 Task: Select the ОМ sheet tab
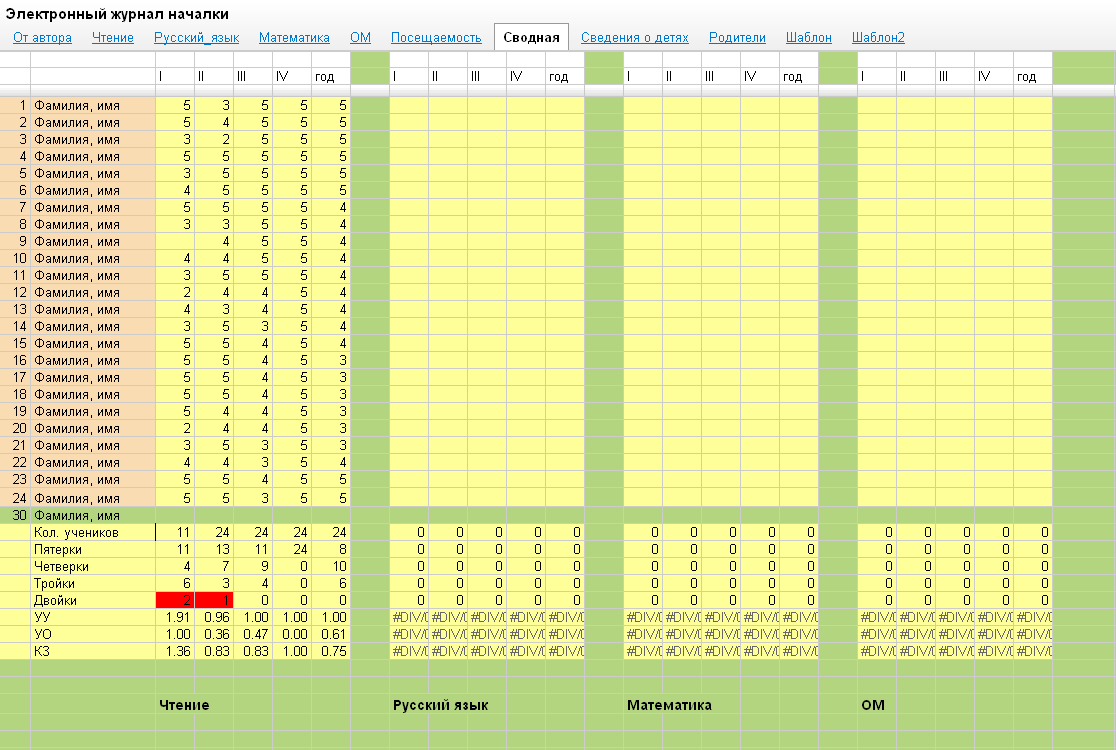click(x=360, y=38)
